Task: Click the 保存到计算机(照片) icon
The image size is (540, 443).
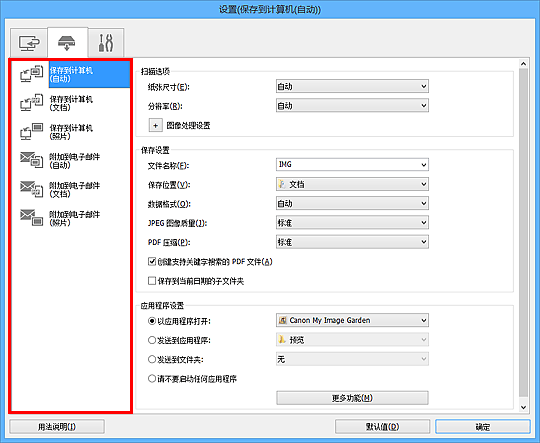Action: (x=31, y=132)
